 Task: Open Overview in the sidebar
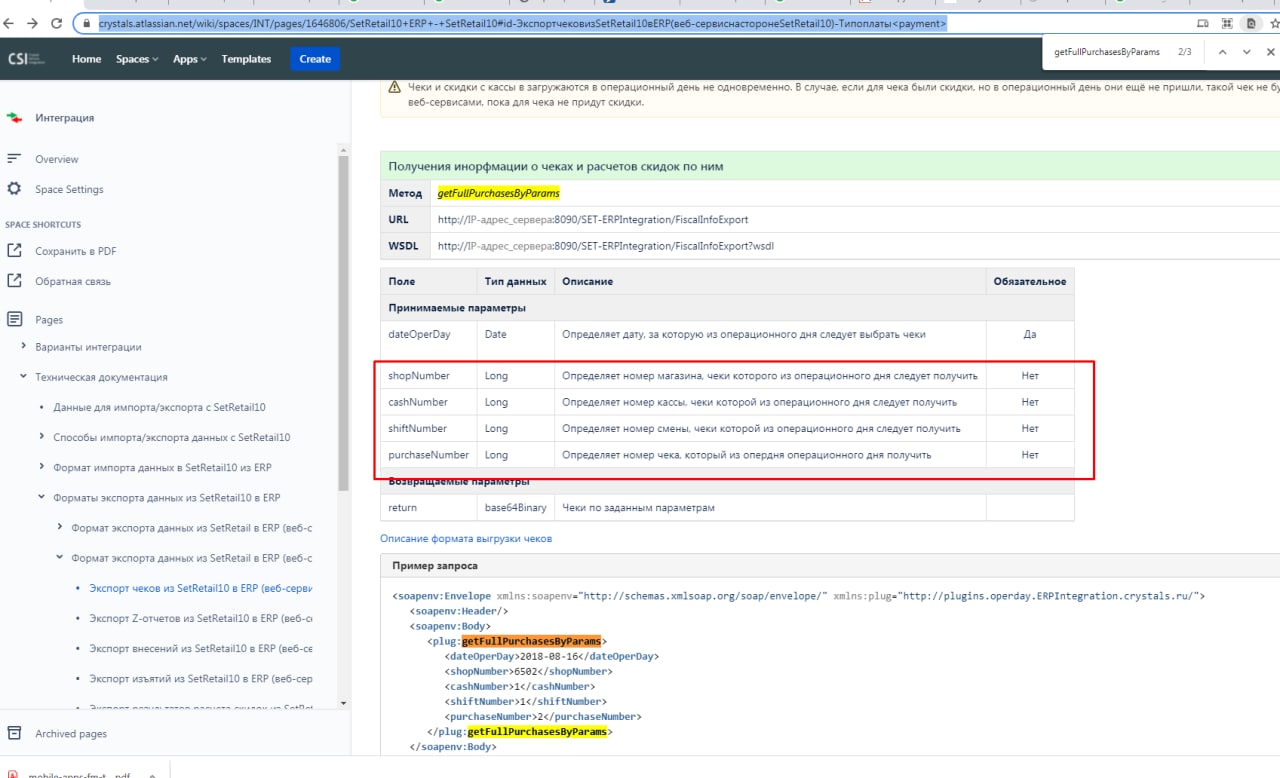(57, 159)
